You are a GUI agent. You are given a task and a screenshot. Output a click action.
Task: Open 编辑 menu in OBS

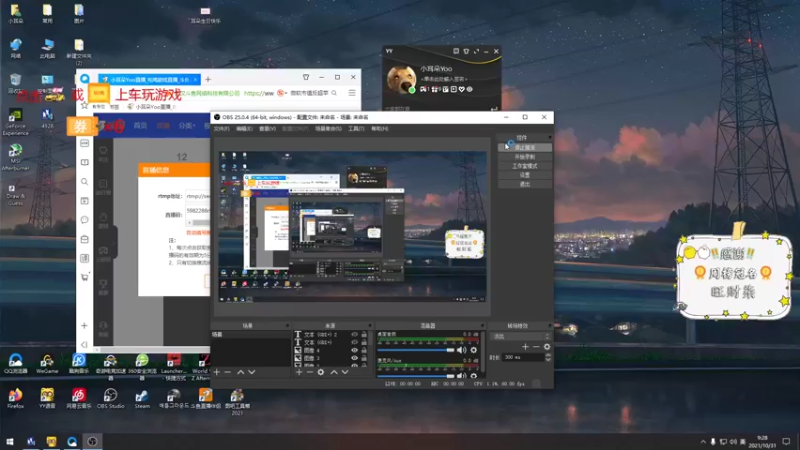point(244,129)
